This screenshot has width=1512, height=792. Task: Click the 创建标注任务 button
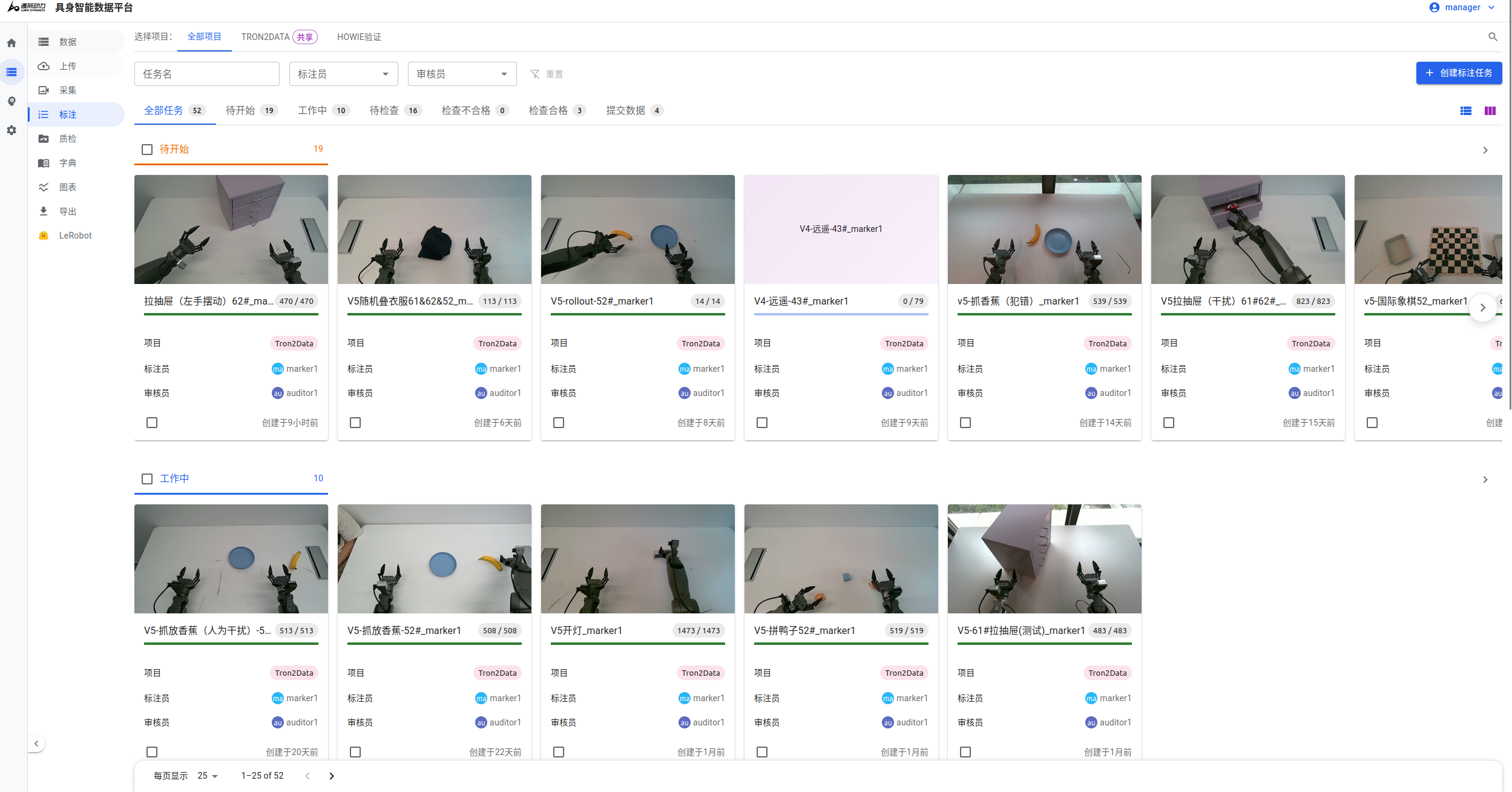1459,73
